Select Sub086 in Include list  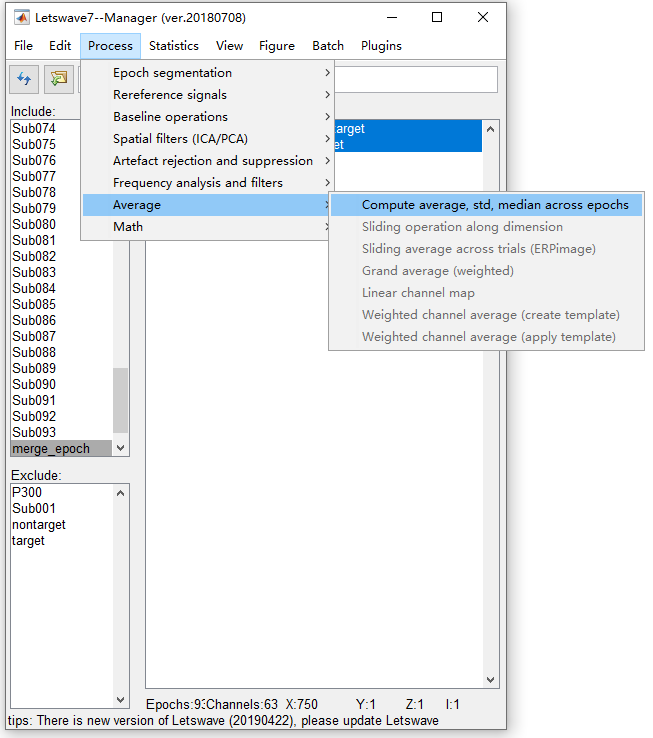point(62,321)
